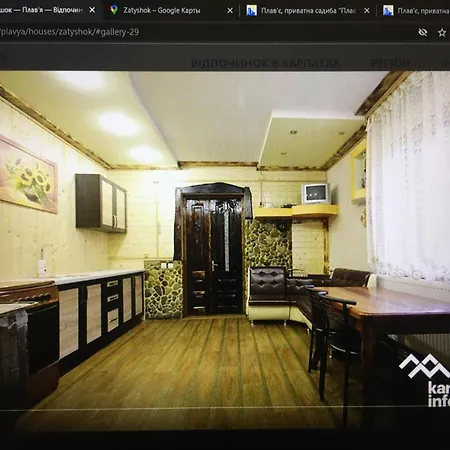The height and width of the screenshot is (450, 450).
Task: Close the Плав'є, приватна садиба tab
Action: [x=367, y=11]
